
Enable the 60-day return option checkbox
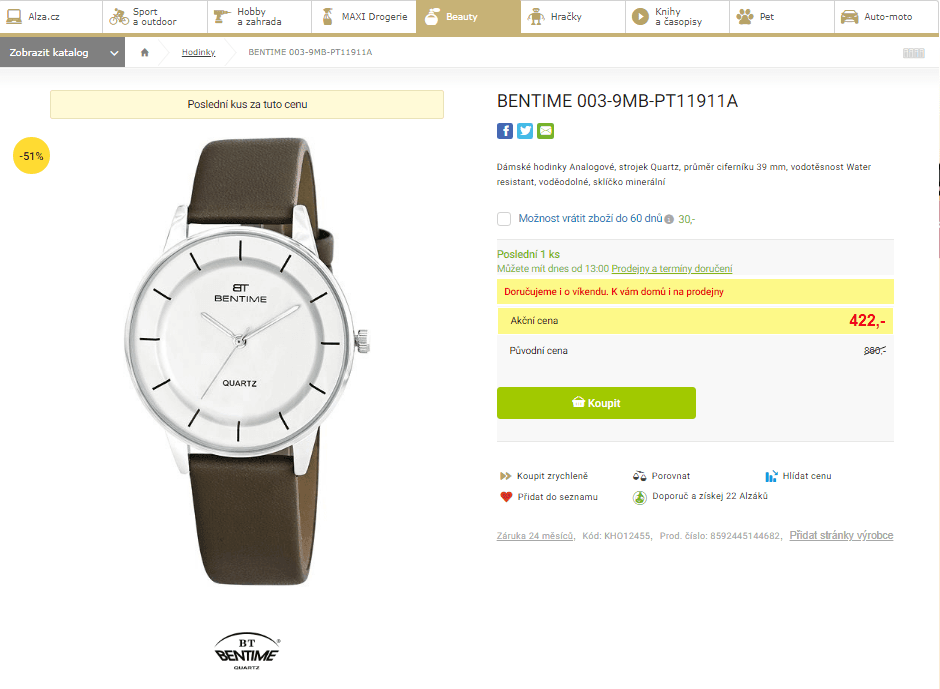(504, 219)
